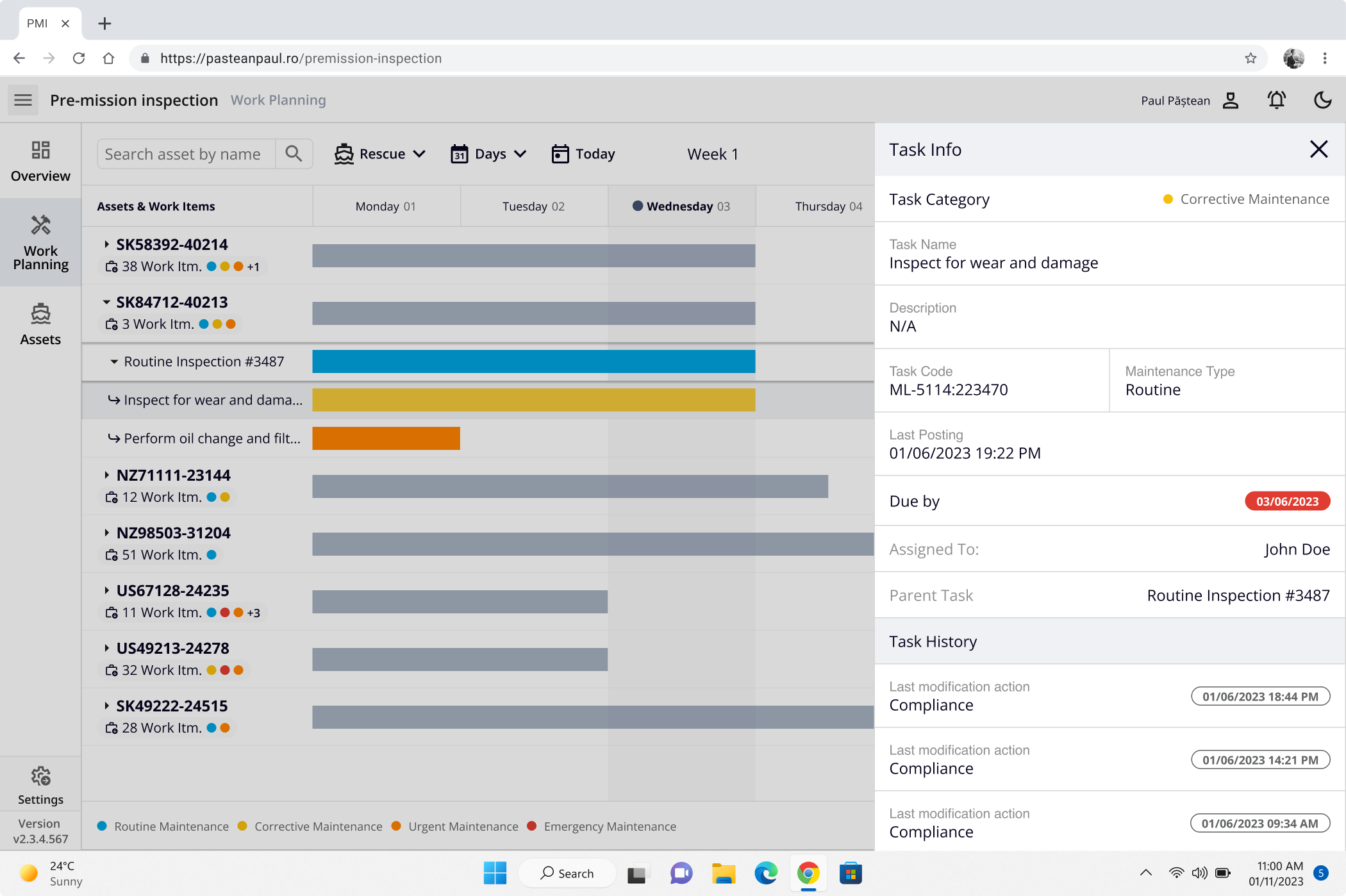Click the 03/06/2023 due date badge
The width and height of the screenshot is (1346, 896).
1287,501
